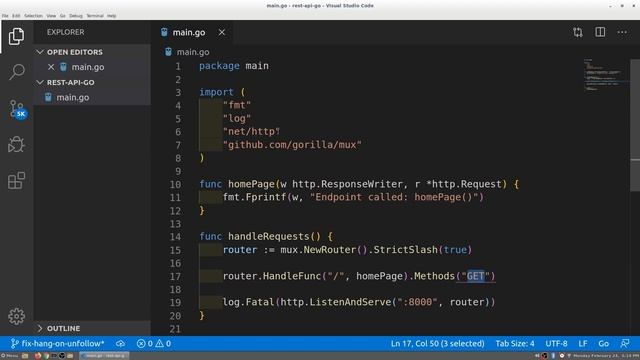Screen dimensions: 640x360
Task: Open the Search view in activity bar
Action: (x=16, y=72)
